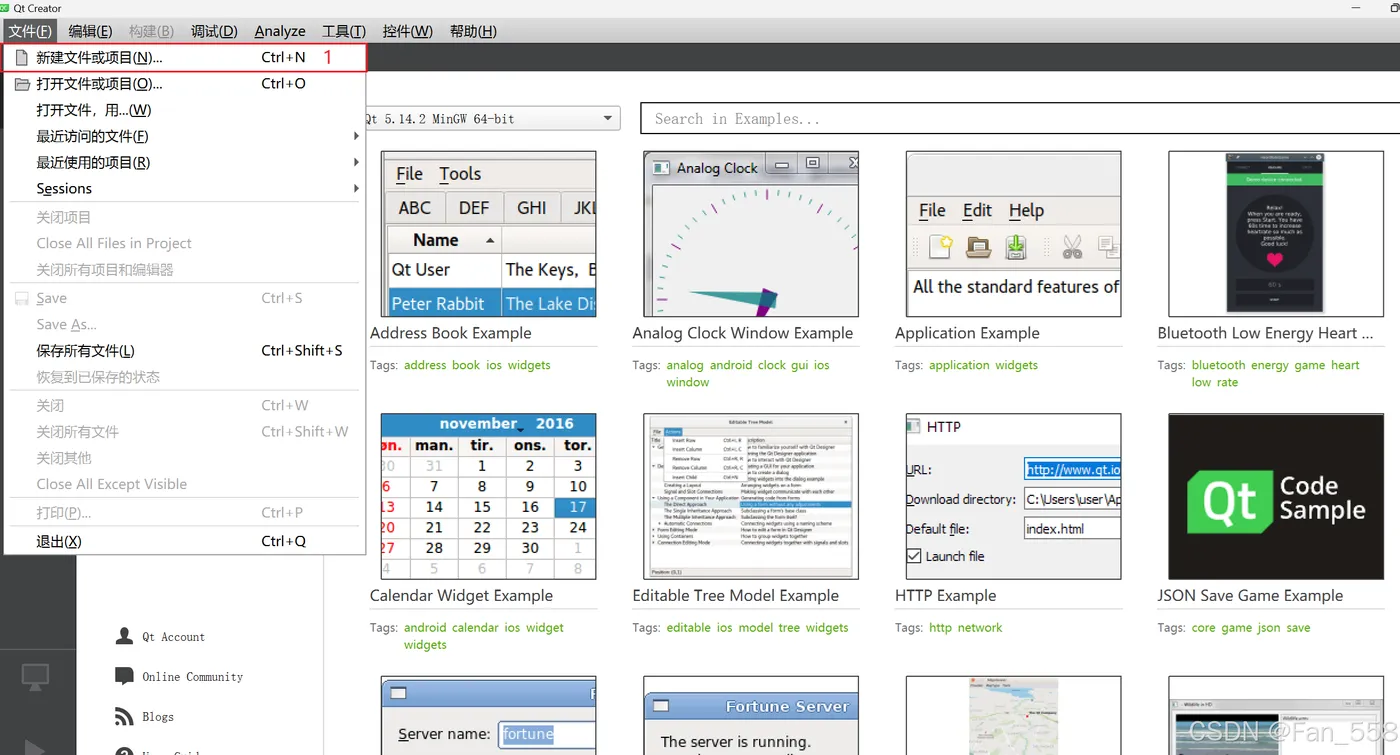Open the Application Example thumbnail

[1013, 234]
